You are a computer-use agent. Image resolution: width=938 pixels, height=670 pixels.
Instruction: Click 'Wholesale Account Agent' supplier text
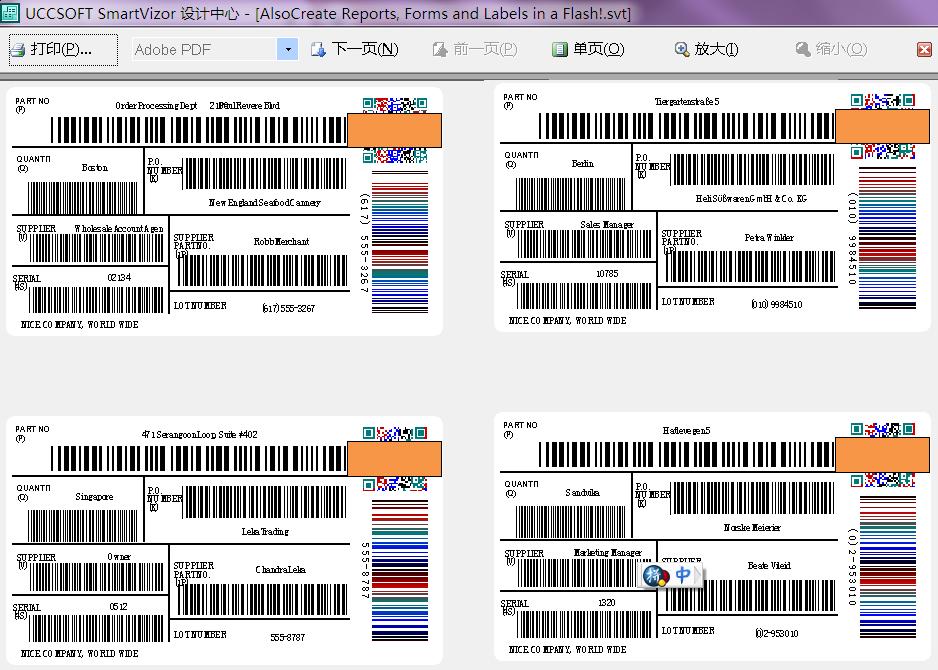point(118,229)
